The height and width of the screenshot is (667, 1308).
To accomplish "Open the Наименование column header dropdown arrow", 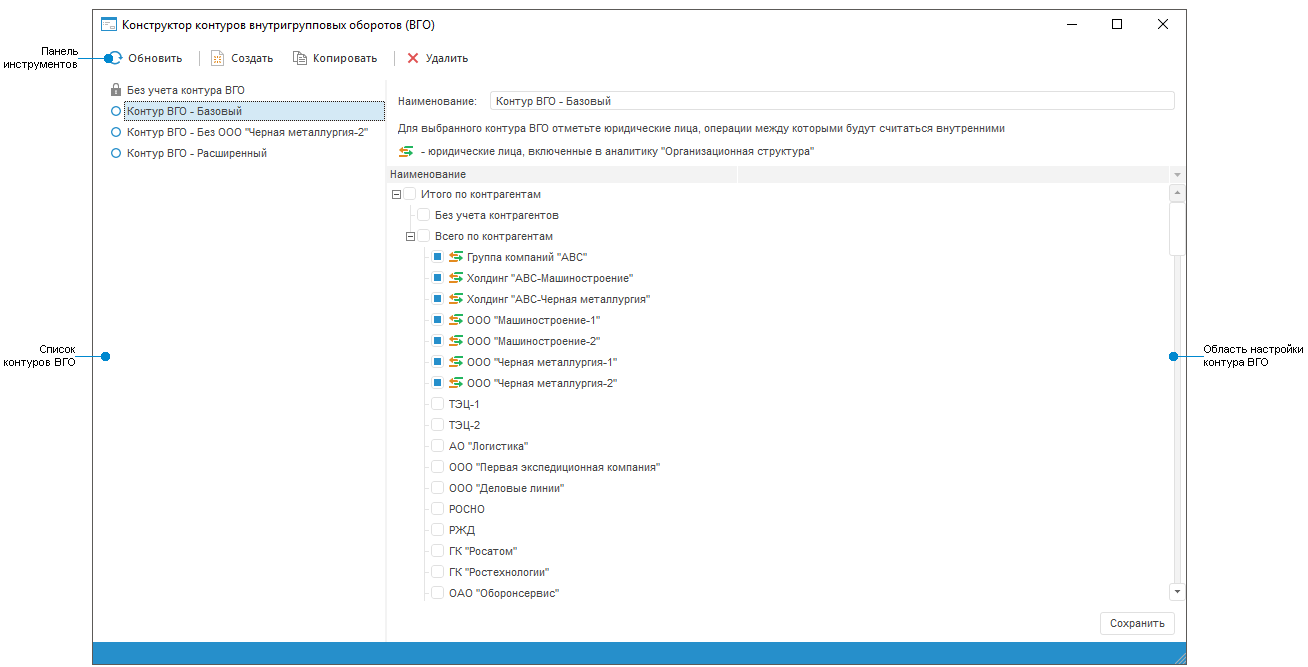I will (1176, 175).
